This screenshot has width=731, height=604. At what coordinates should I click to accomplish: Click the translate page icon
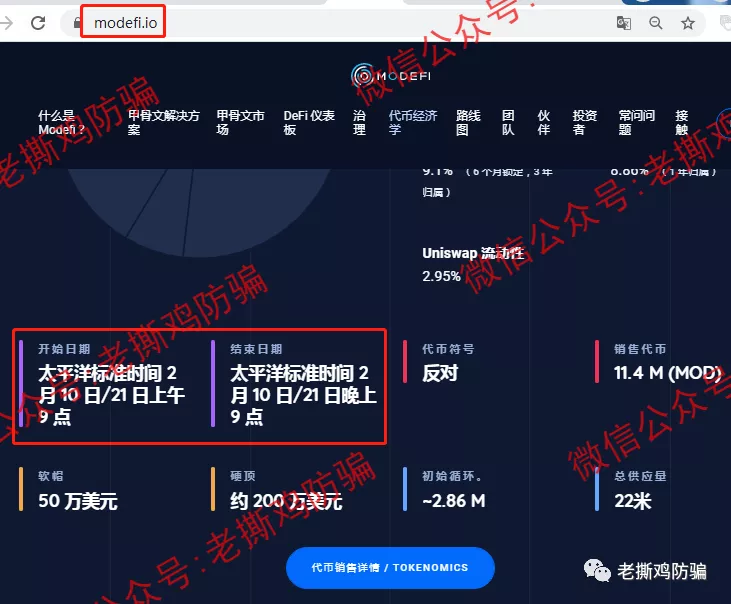pyautogui.click(x=623, y=22)
